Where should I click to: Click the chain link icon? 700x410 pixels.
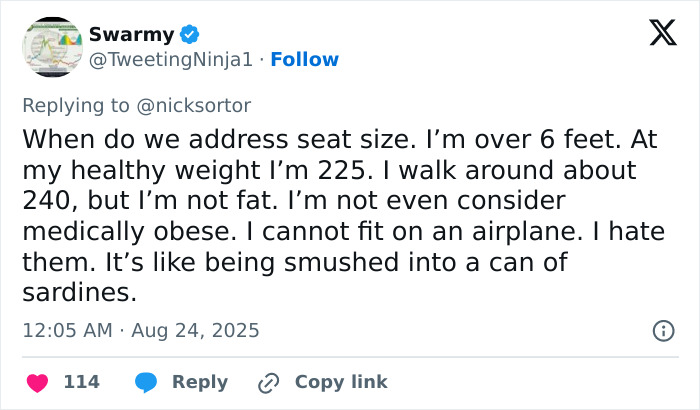(268, 382)
